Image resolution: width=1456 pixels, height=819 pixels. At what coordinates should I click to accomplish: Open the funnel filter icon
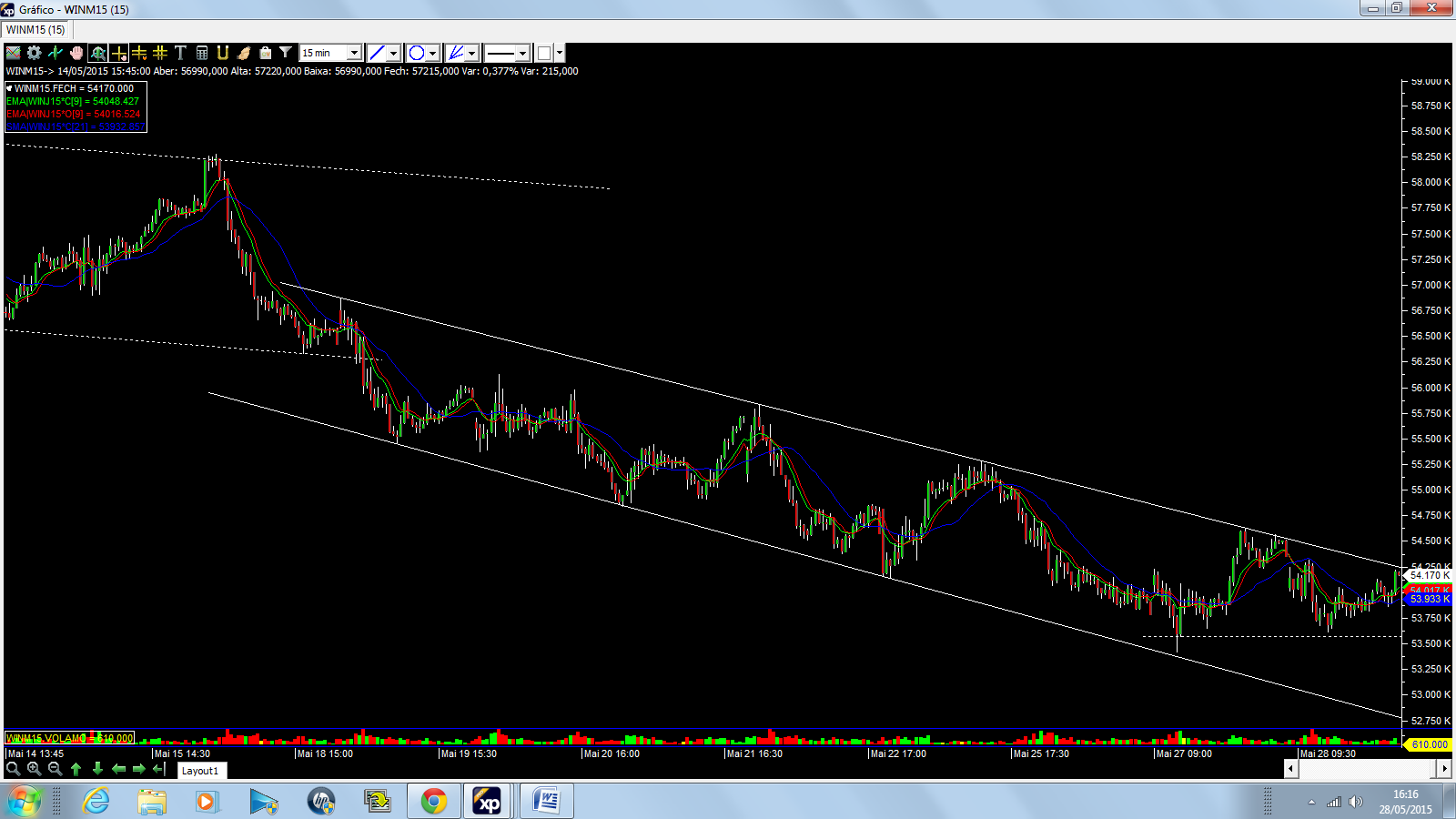286,53
